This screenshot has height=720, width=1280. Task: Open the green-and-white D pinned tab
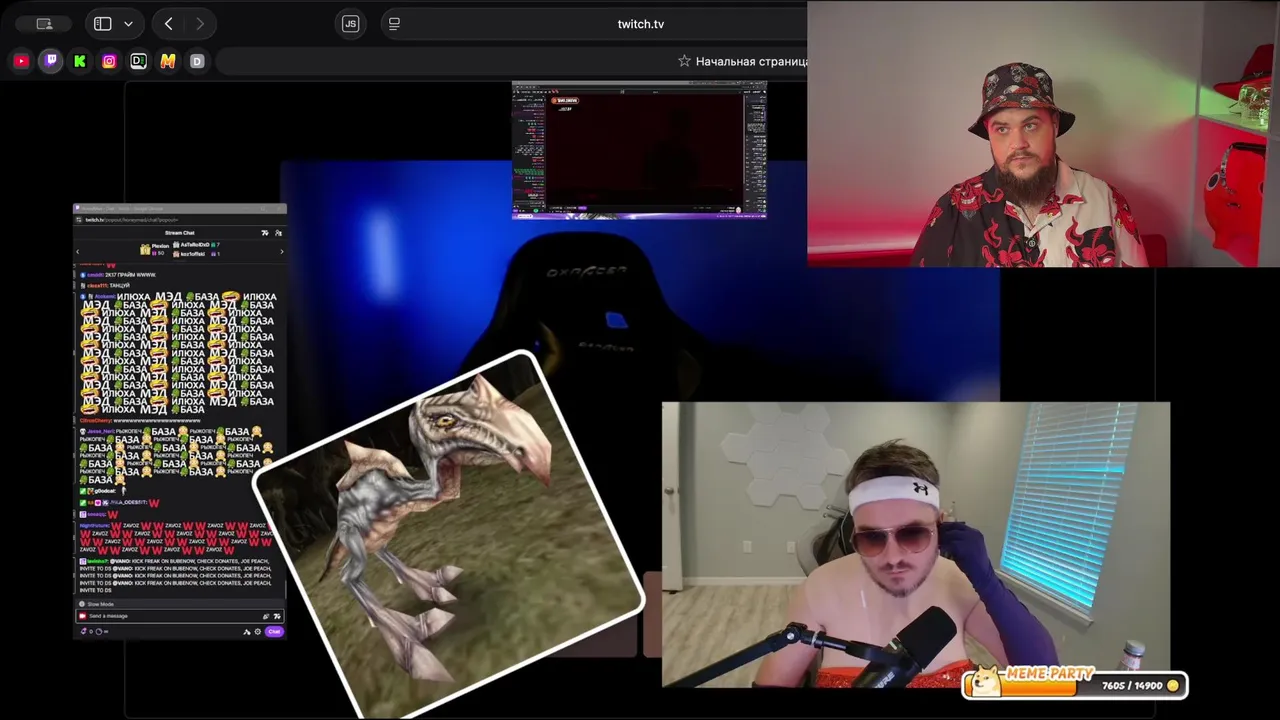click(x=138, y=61)
